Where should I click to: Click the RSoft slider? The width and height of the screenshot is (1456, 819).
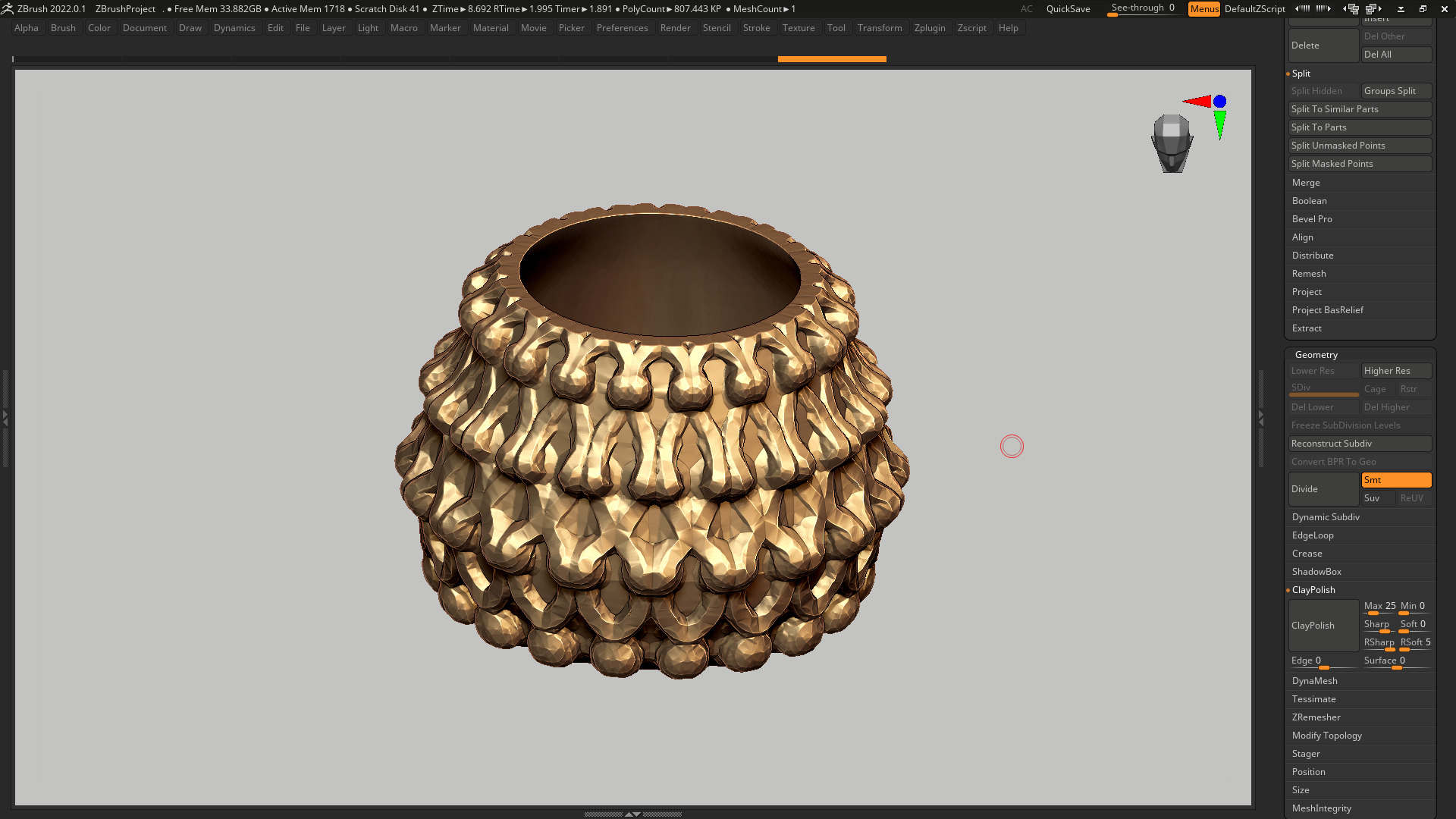(1415, 643)
